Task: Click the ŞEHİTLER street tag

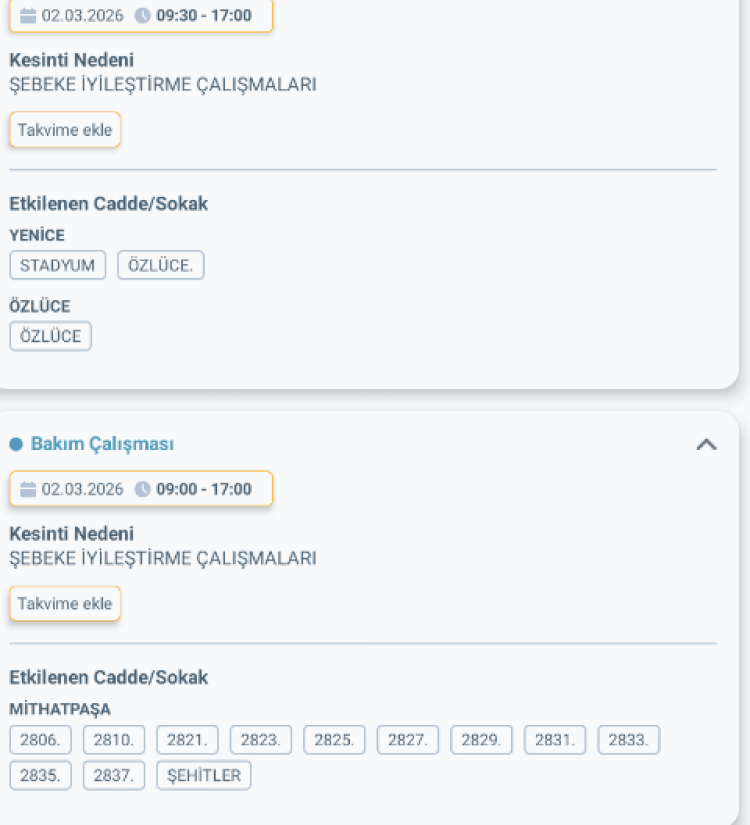Action: click(x=203, y=775)
